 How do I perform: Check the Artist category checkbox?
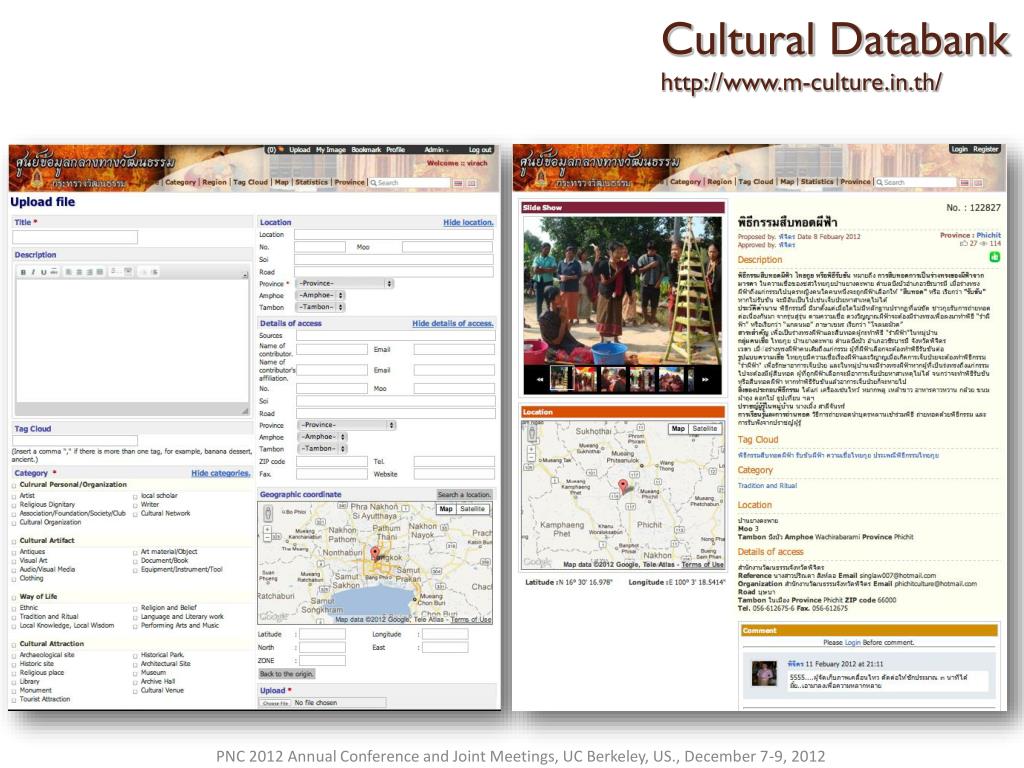pyautogui.click(x=14, y=496)
